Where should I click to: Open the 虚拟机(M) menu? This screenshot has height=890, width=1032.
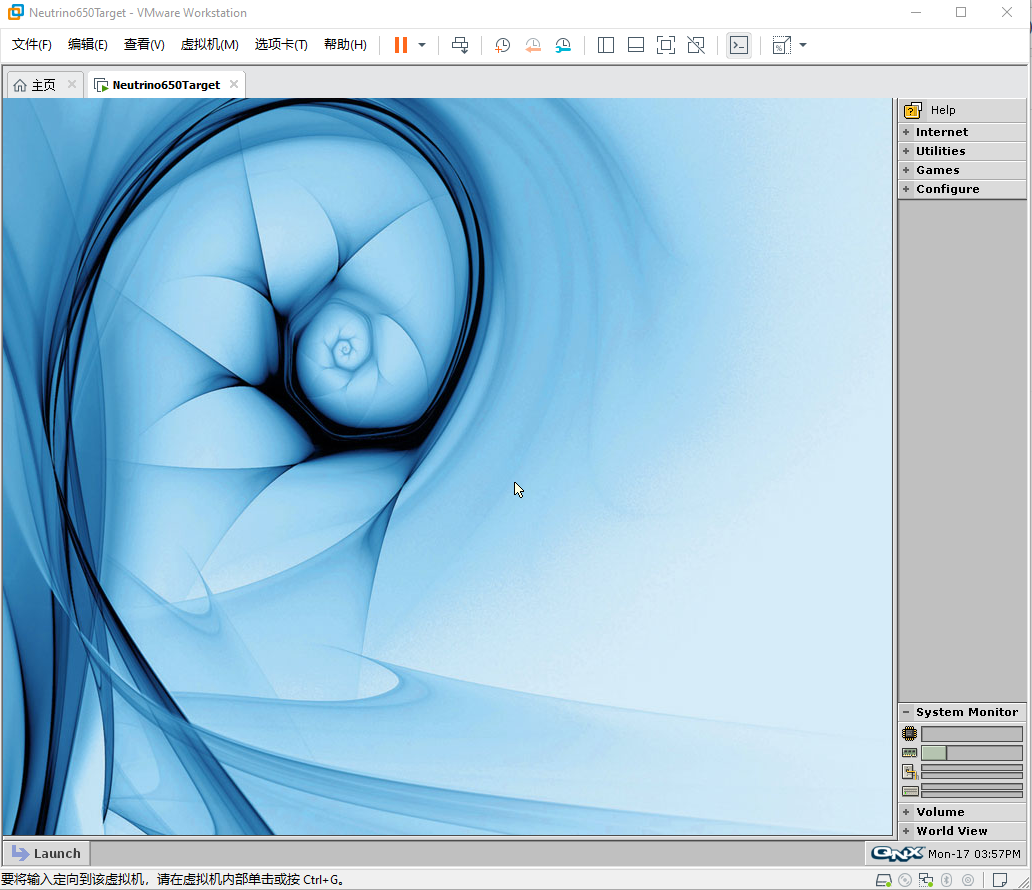pos(209,45)
